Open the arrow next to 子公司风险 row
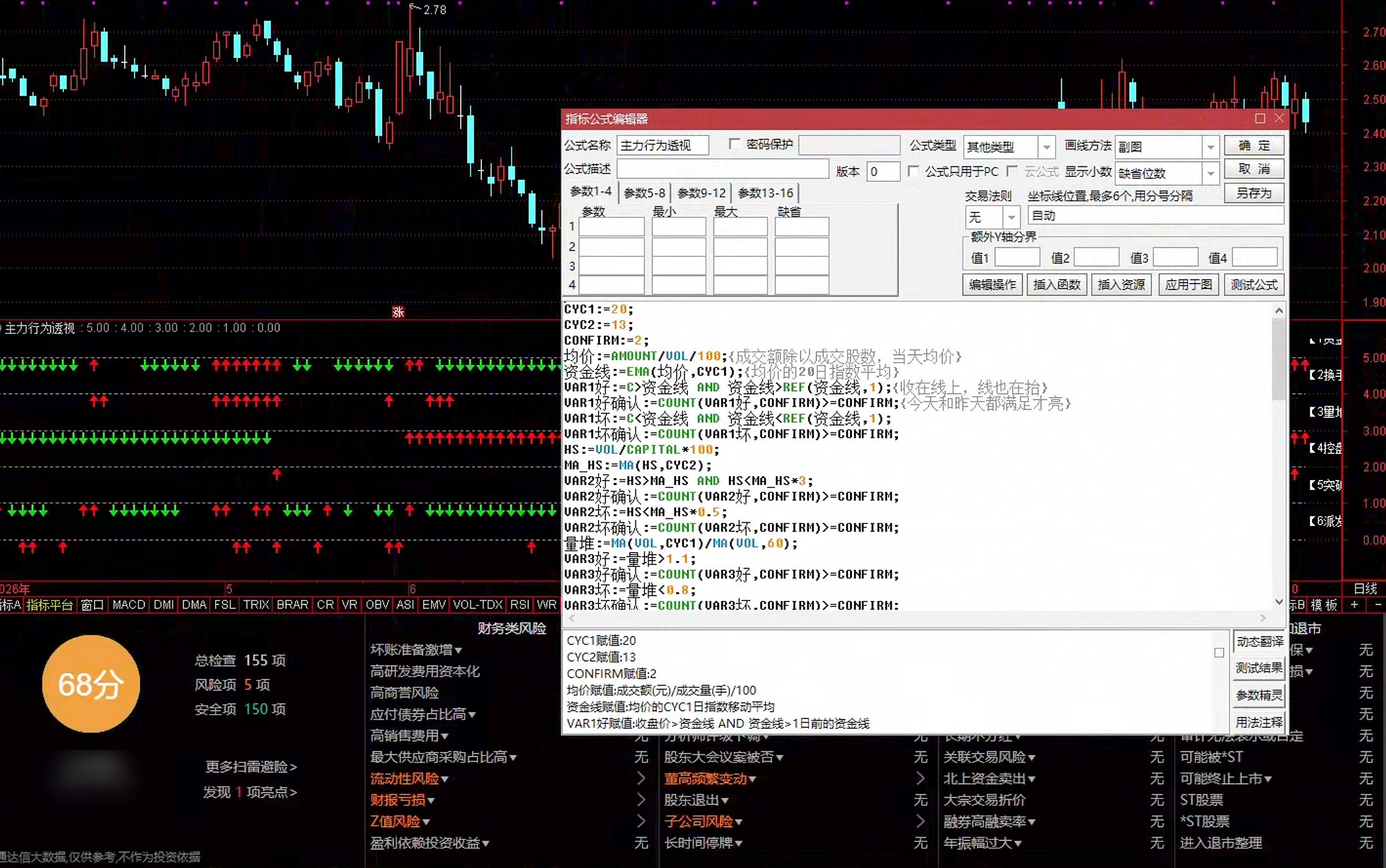The height and width of the screenshot is (868, 1386). point(920,821)
